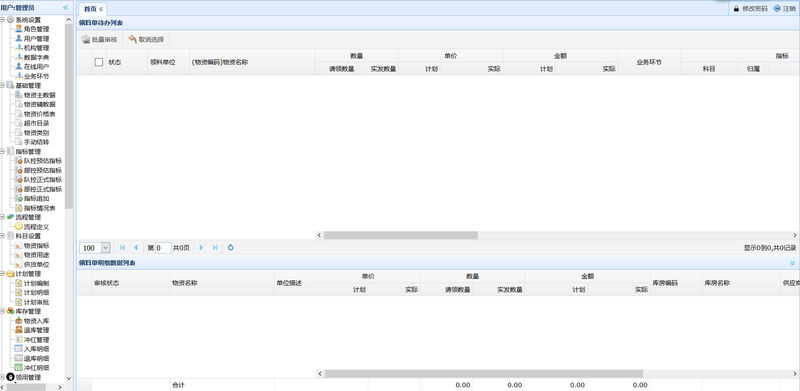
Task: Click the 部控正式指标 icon
Action: [19, 189]
